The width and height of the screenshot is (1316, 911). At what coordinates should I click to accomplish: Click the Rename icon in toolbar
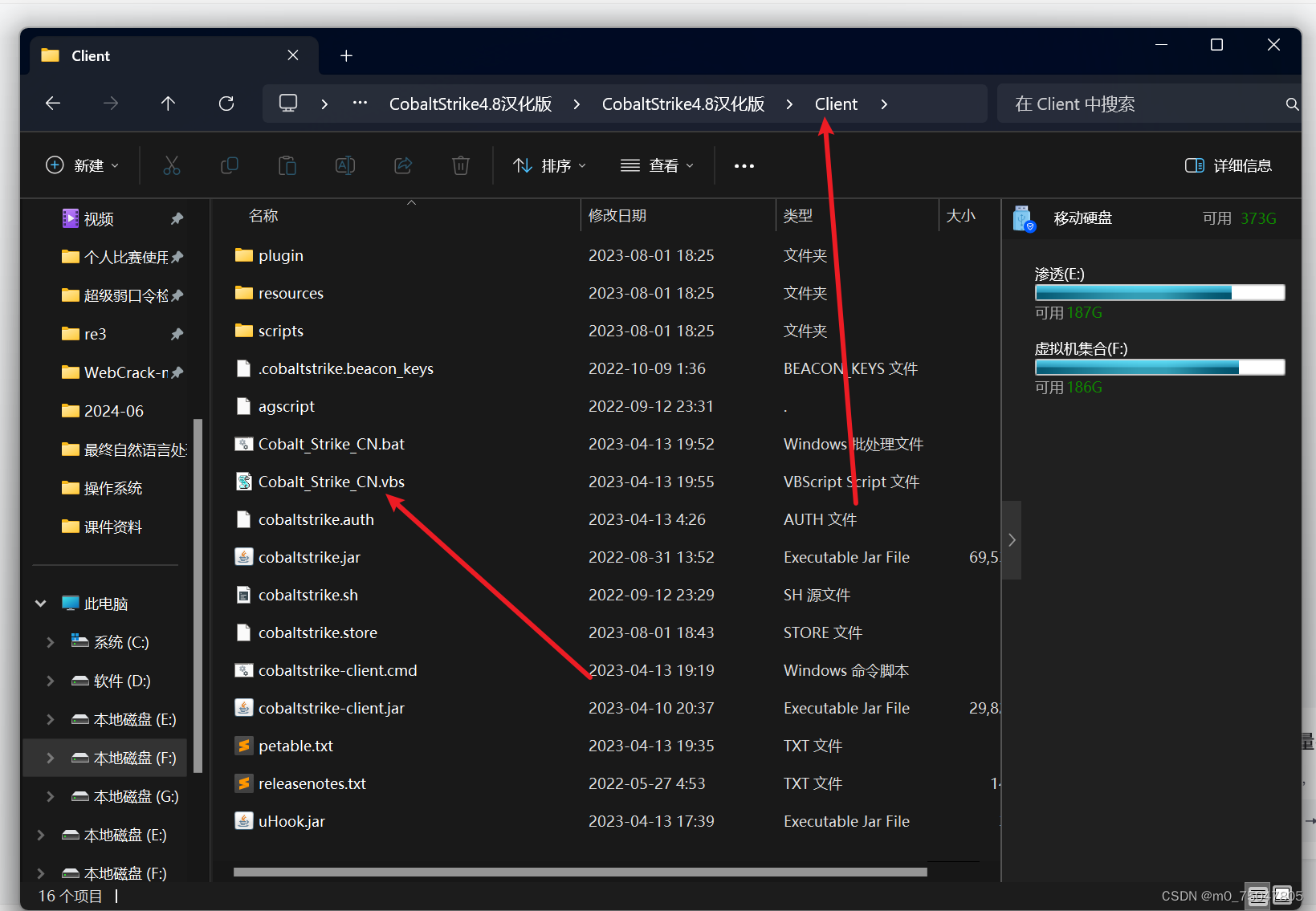click(x=345, y=165)
